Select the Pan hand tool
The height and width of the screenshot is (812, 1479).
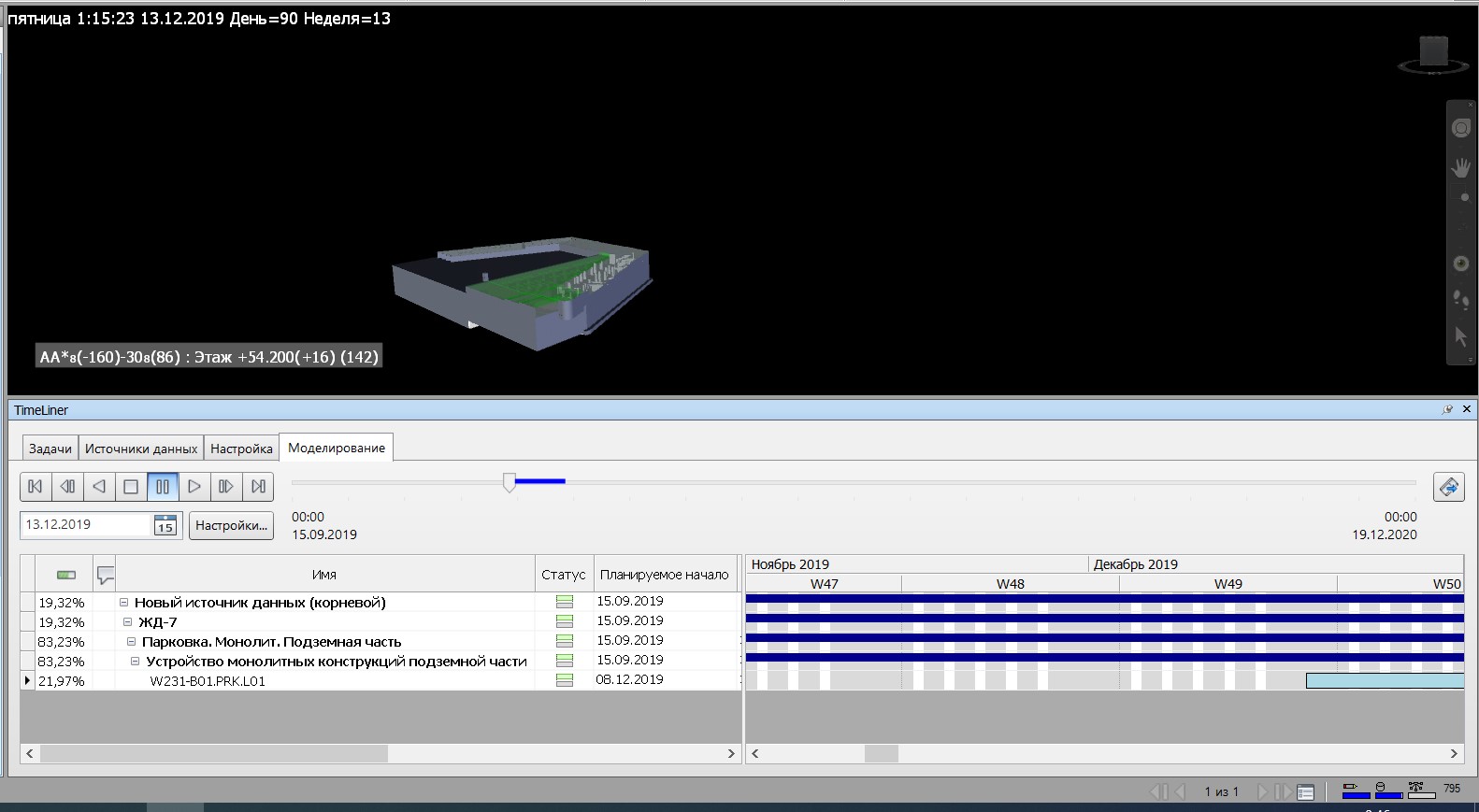[1461, 168]
